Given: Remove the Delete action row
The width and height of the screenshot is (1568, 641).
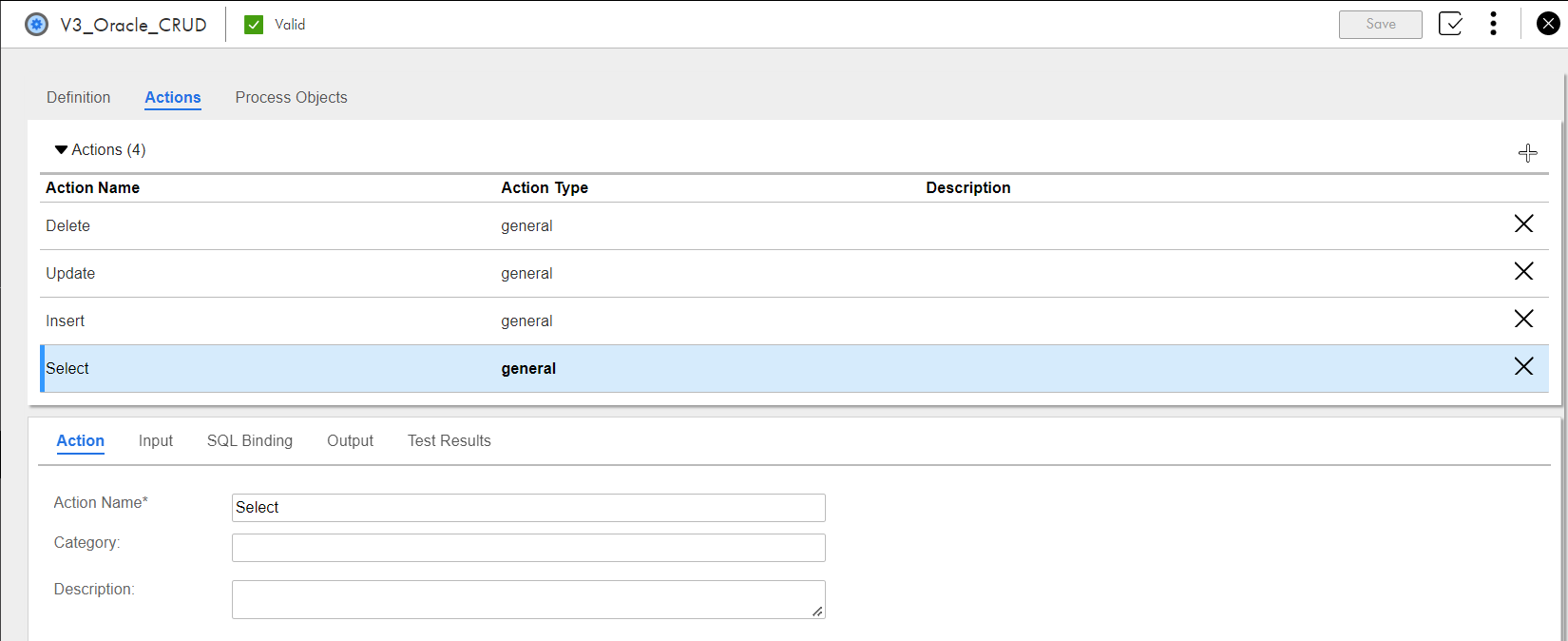Looking at the screenshot, I should click(1523, 223).
